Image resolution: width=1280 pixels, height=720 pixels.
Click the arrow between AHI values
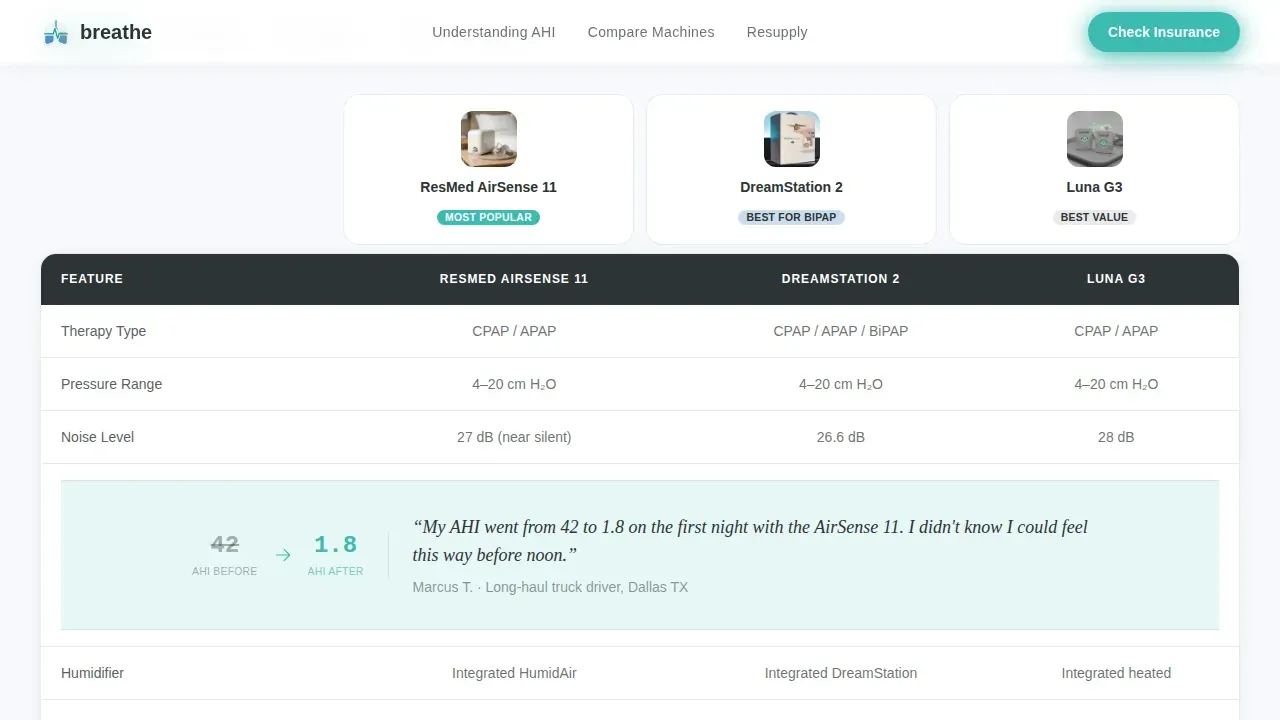point(283,555)
